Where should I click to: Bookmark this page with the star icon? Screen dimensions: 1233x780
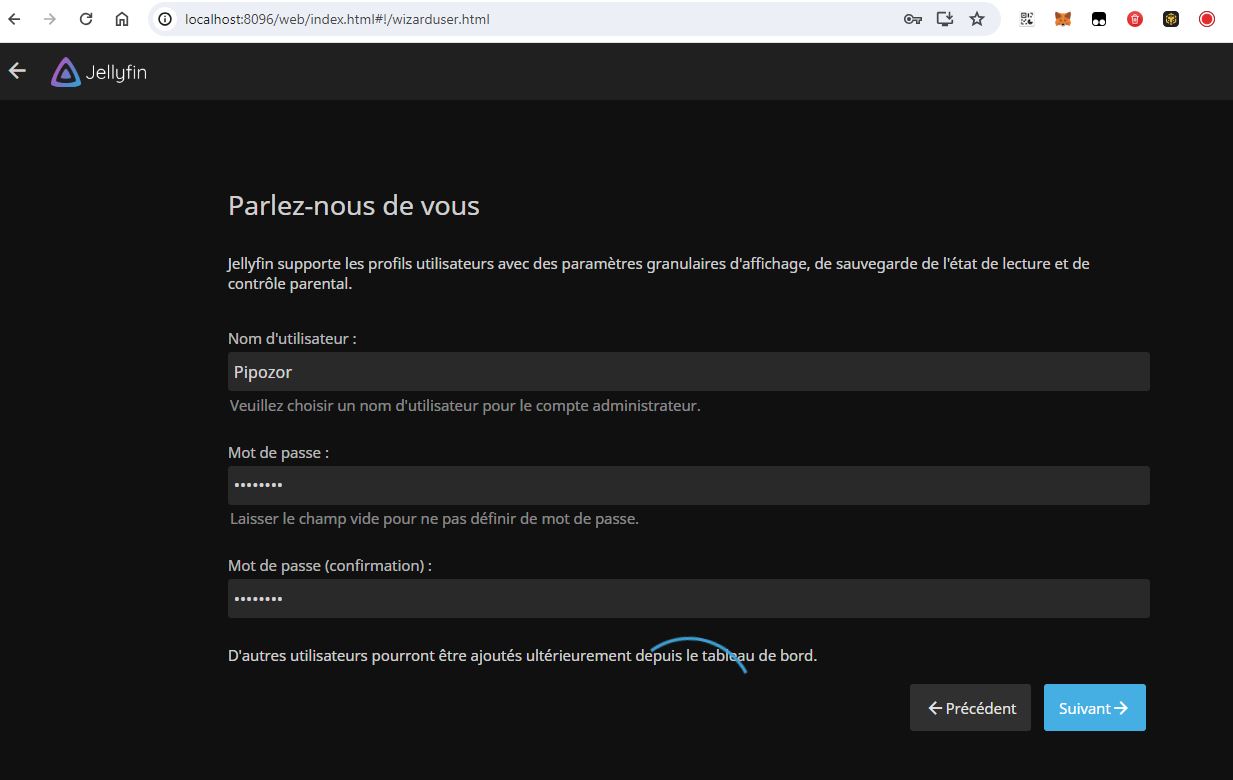[x=977, y=19]
